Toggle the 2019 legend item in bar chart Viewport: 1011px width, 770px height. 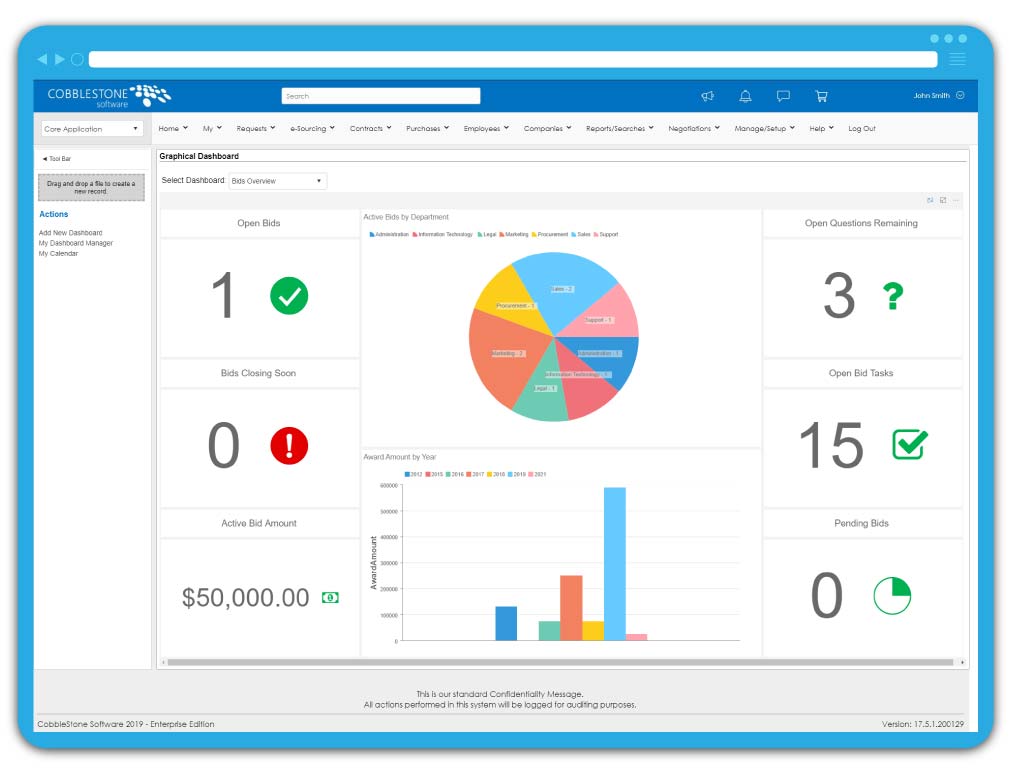(x=516, y=474)
